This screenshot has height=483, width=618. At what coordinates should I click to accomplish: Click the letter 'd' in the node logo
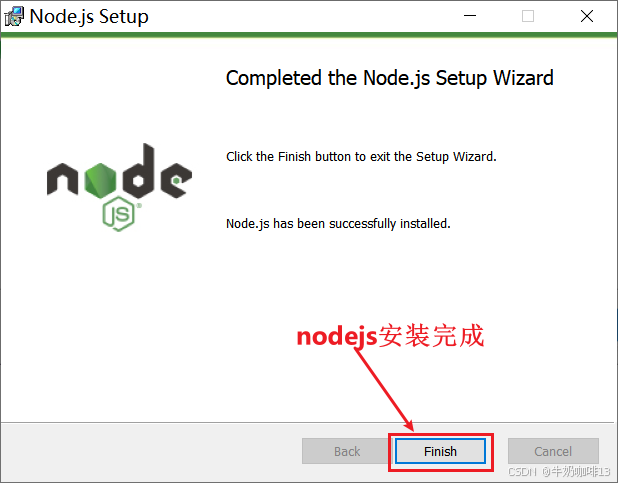tap(138, 171)
